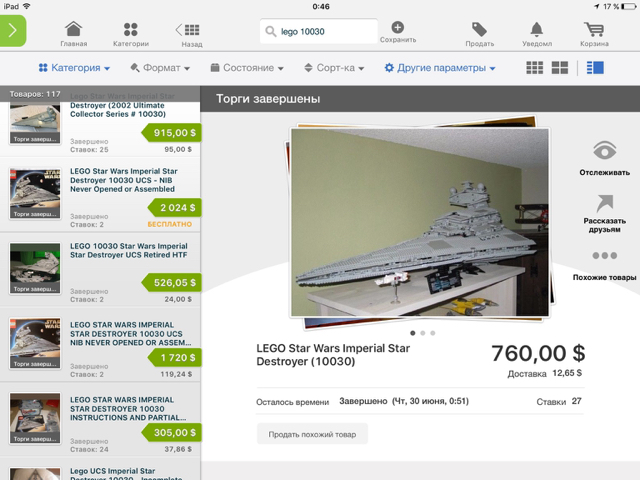640x480 pixels.
Task: Click the Продать похожий товар button
Action: (x=312, y=434)
